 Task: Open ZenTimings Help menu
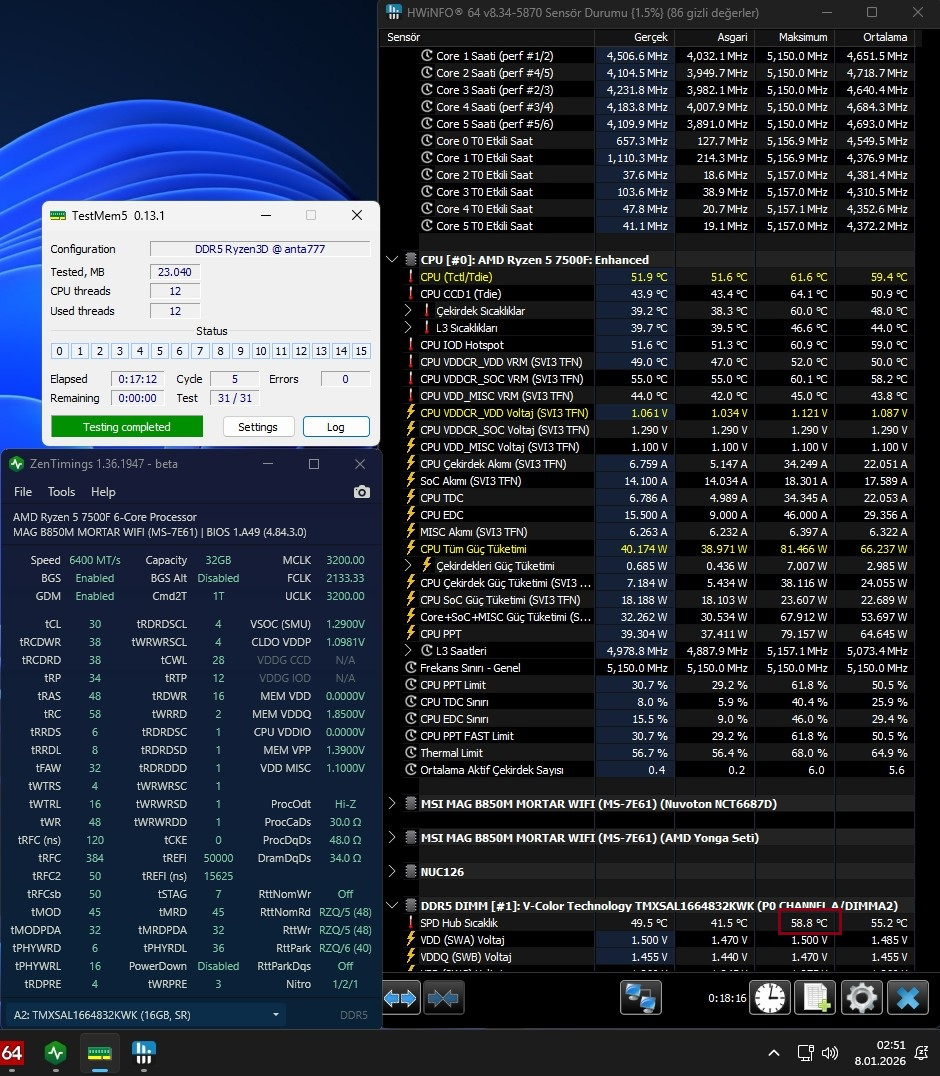click(103, 492)
